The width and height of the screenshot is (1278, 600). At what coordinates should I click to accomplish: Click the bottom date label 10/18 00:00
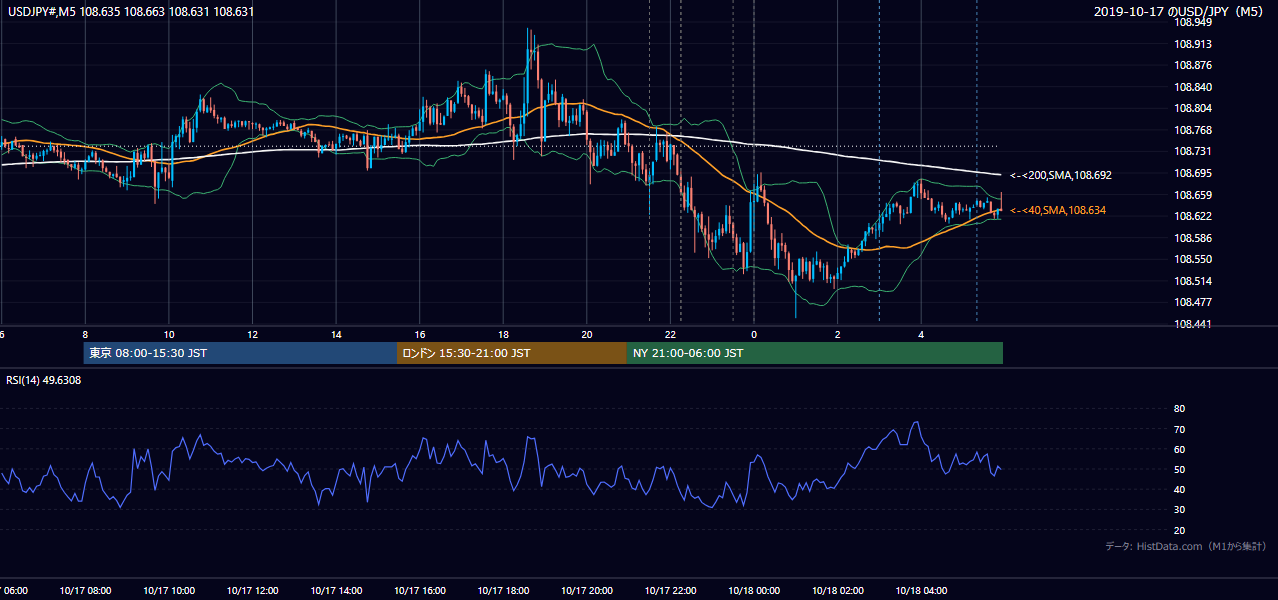754,591
